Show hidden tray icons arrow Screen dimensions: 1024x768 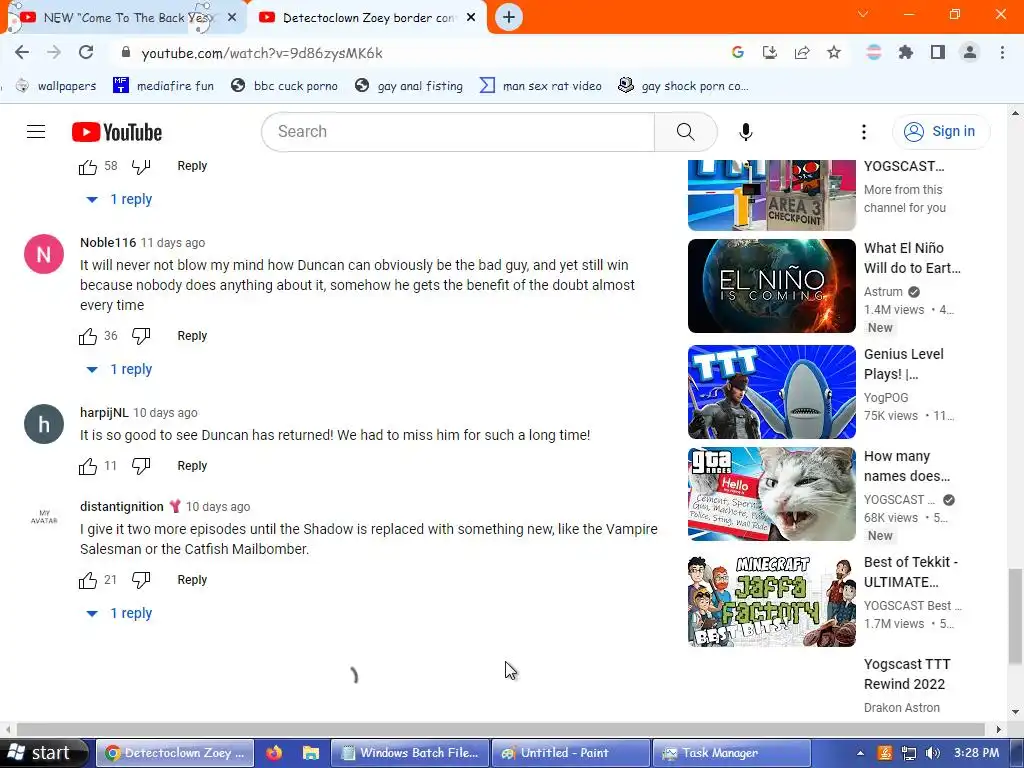coord(860,753)
